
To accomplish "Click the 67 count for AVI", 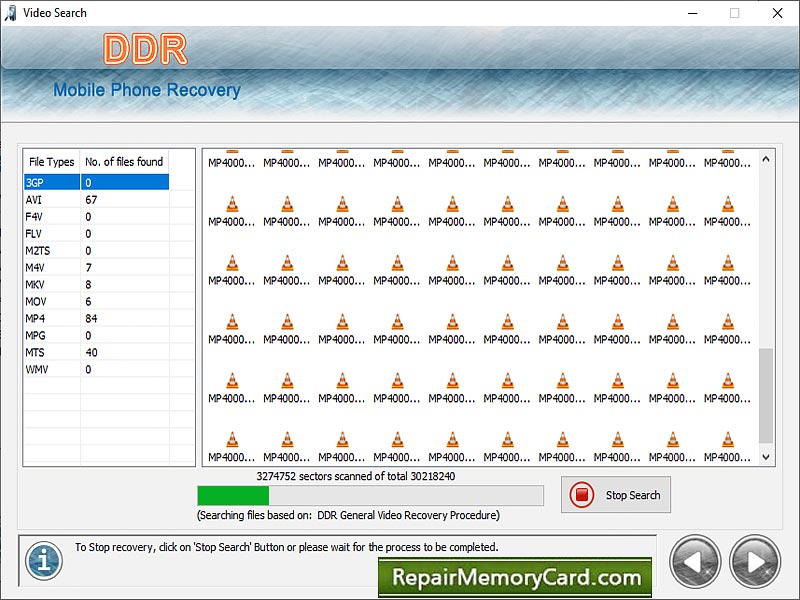I will [x=91, y=199].
